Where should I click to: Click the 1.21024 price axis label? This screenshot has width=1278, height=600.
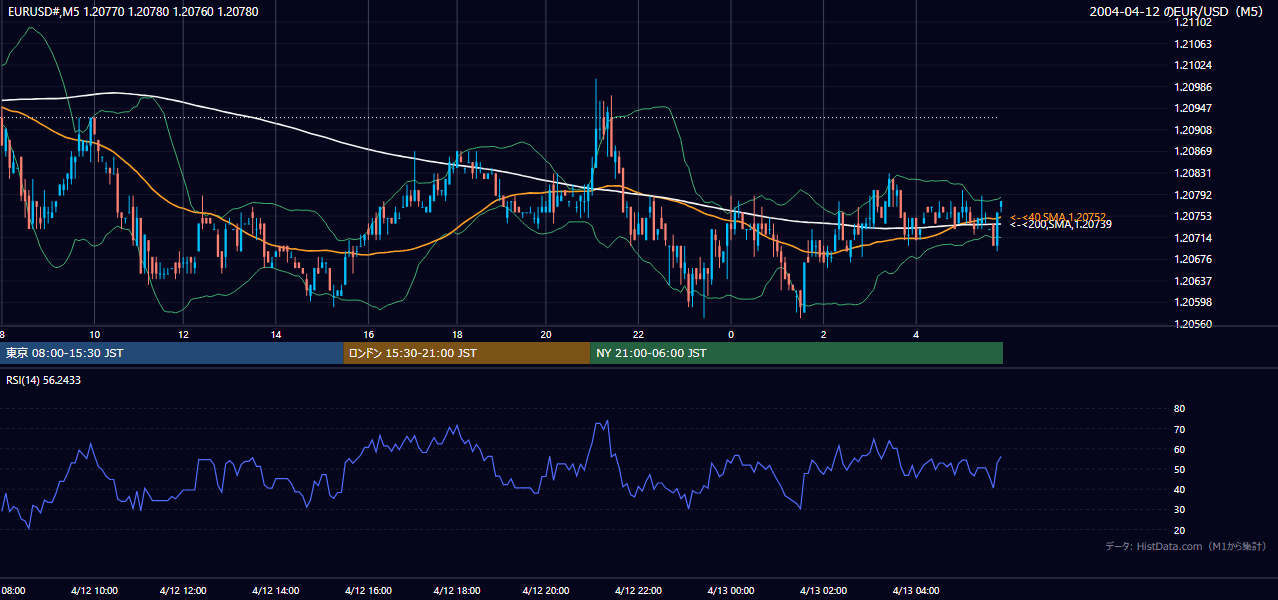1193,66
